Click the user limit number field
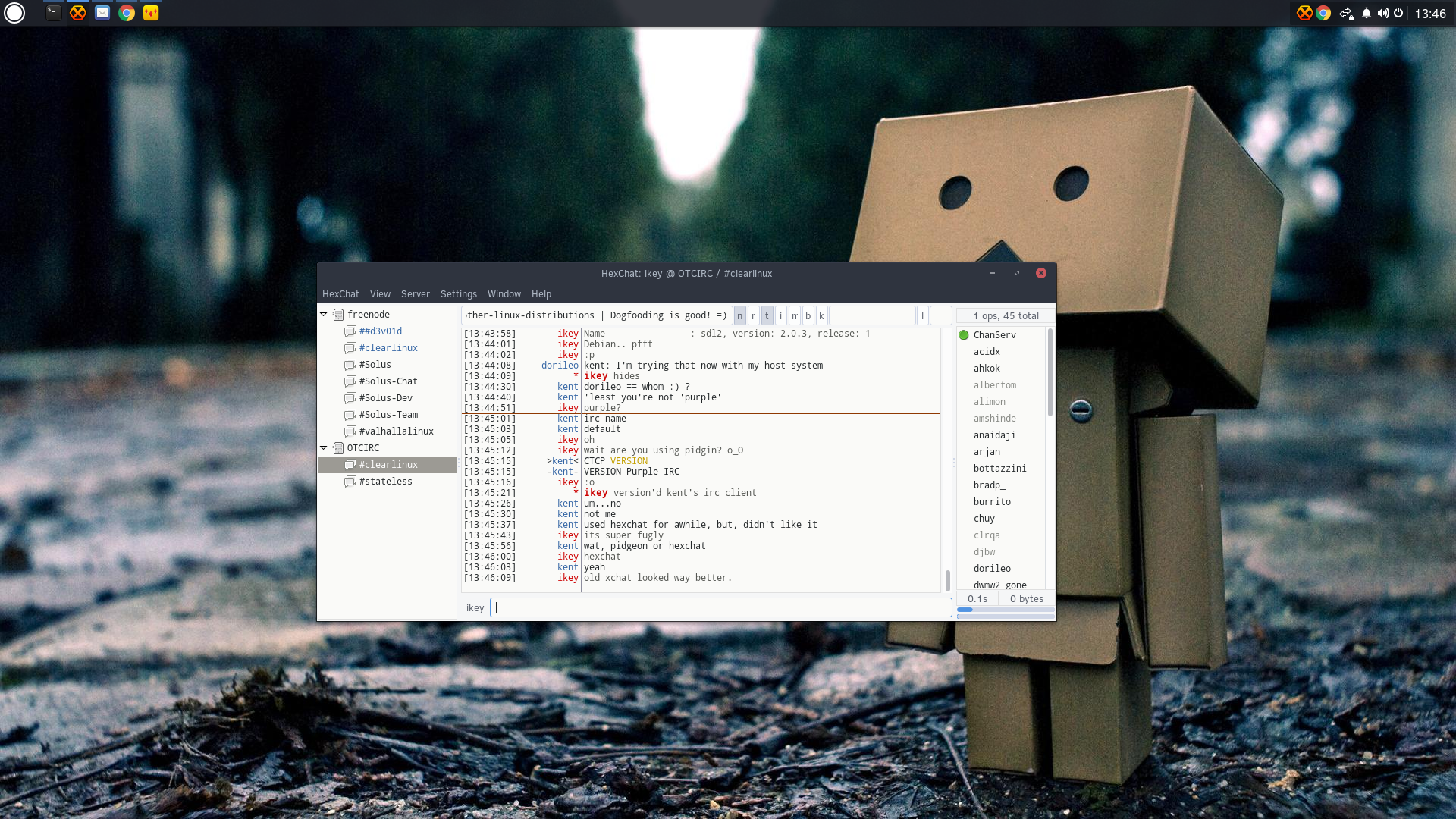Viewport: 1456px width, 819px height. click(941, 315)
